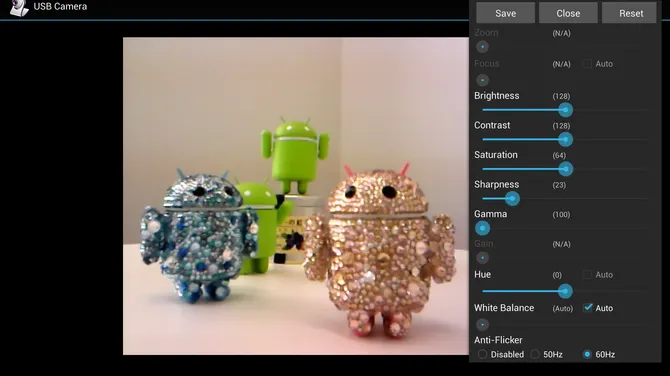Click the White Balance (Auto) value
This screenshot has height=376, width=670.
562,308
